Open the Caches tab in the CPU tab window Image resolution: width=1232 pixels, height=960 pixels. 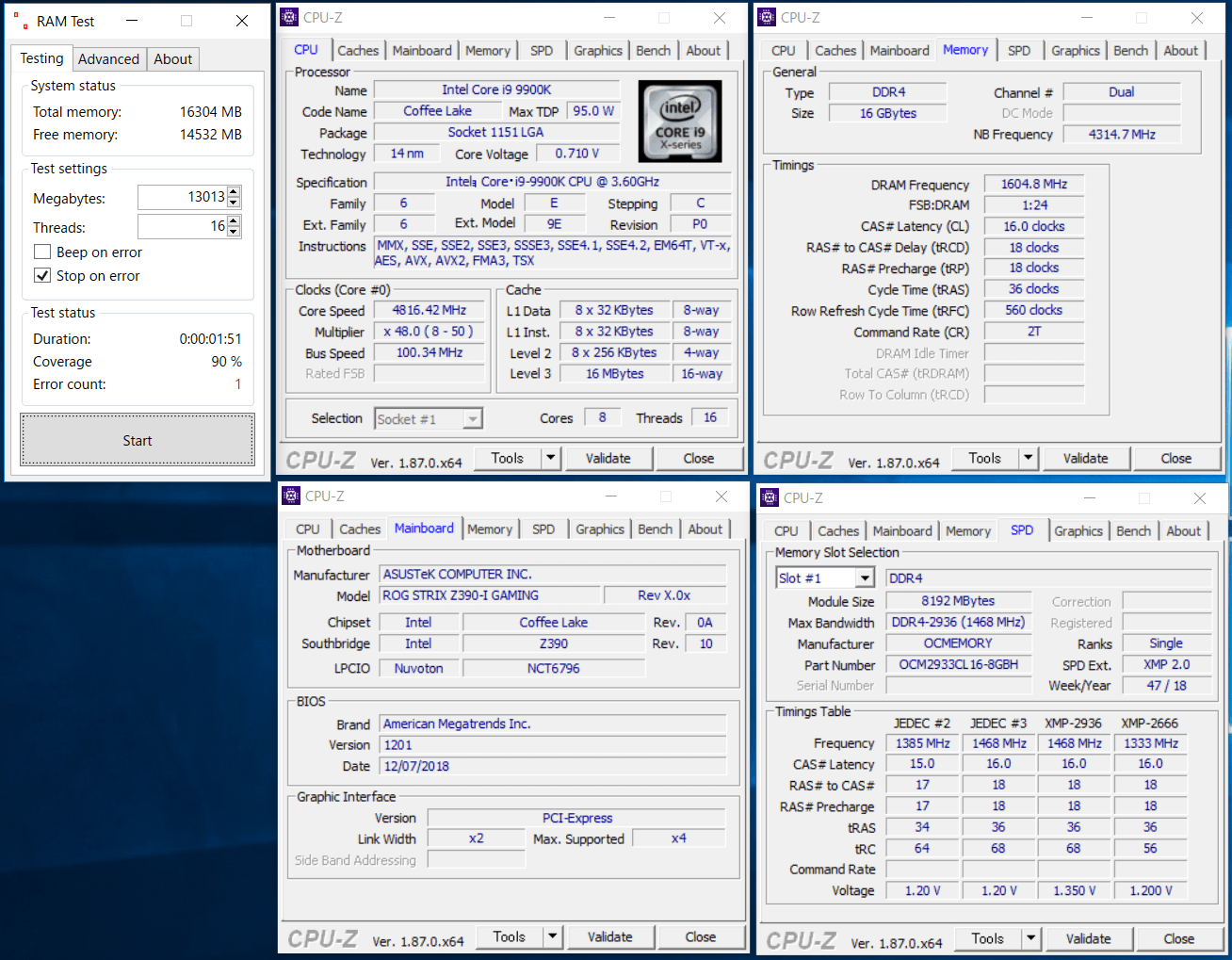(x=358, y=51)
